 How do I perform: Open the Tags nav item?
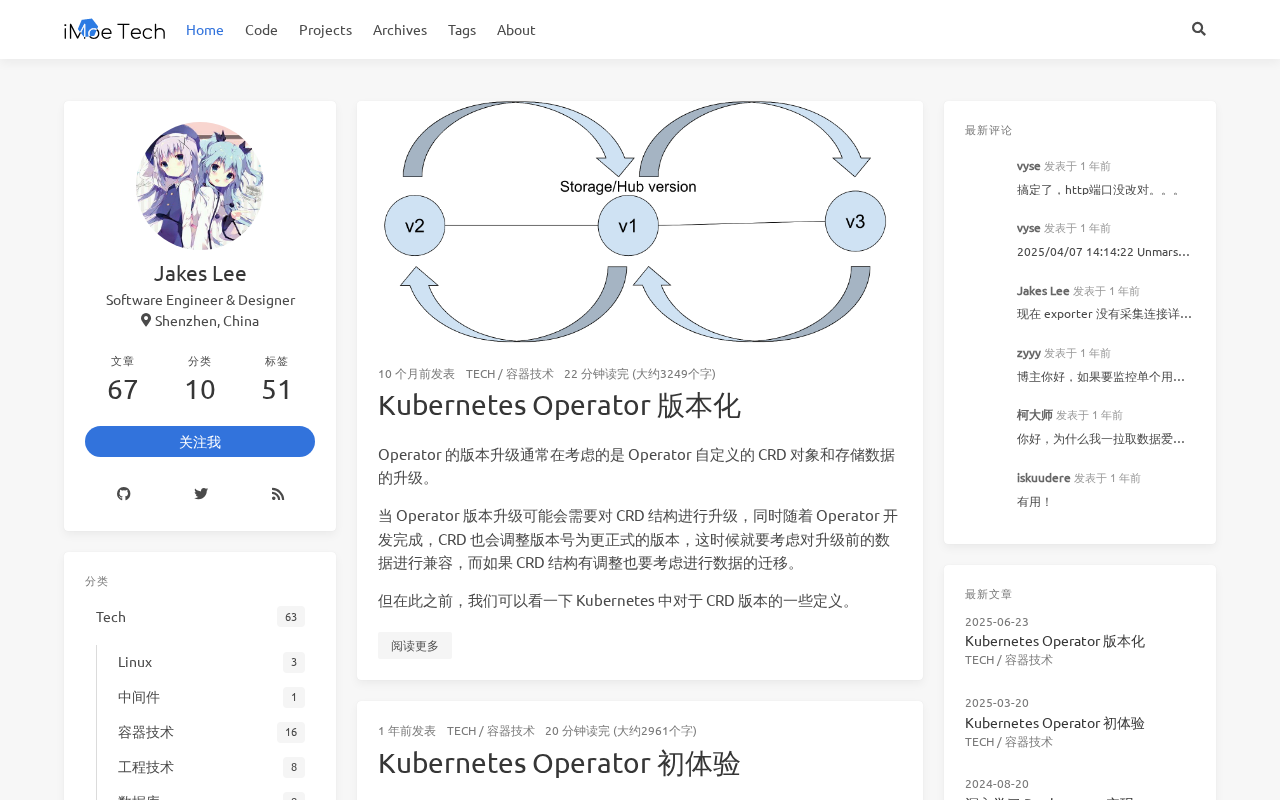462,29
